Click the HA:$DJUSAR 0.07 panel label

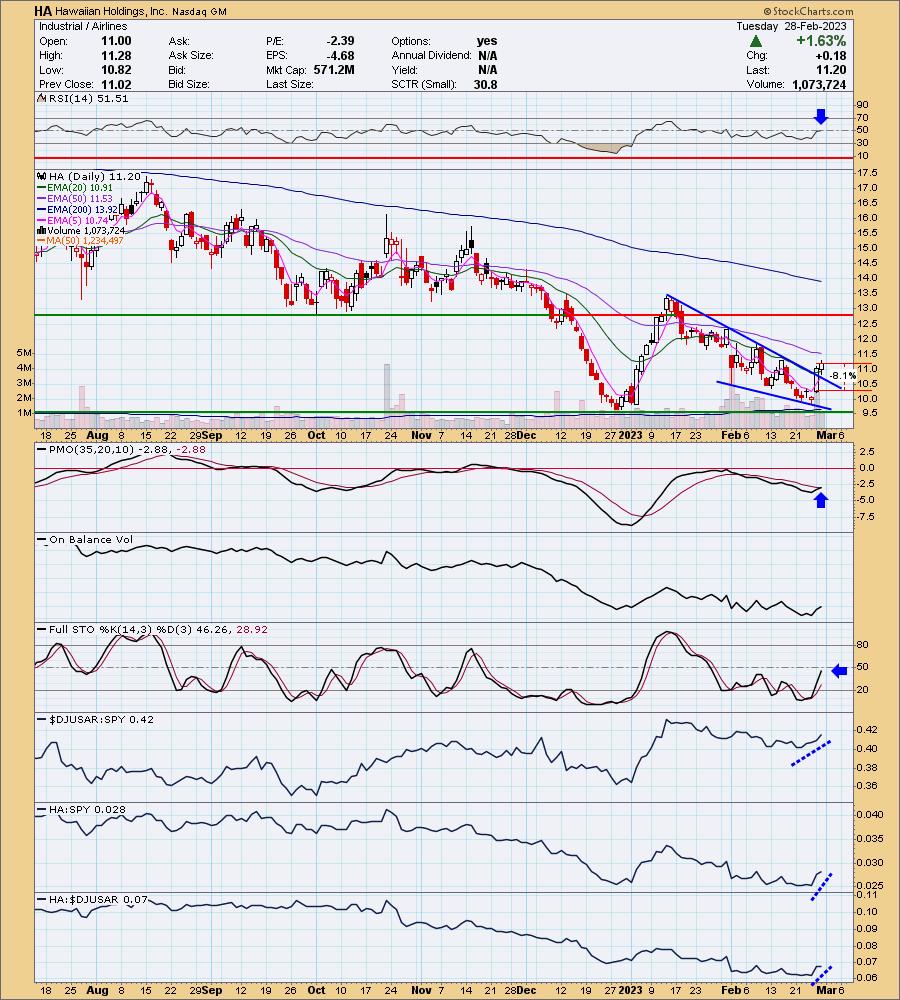(98, 900)
